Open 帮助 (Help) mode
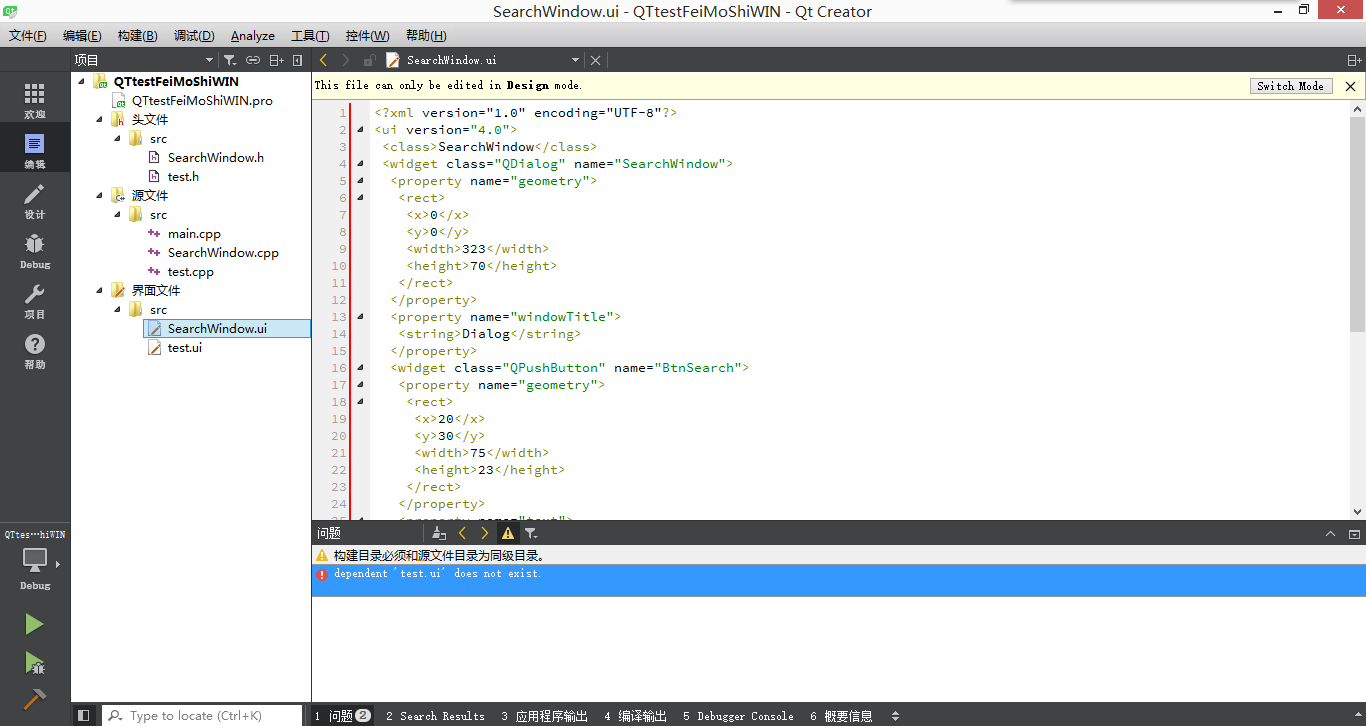 [35, 351]
